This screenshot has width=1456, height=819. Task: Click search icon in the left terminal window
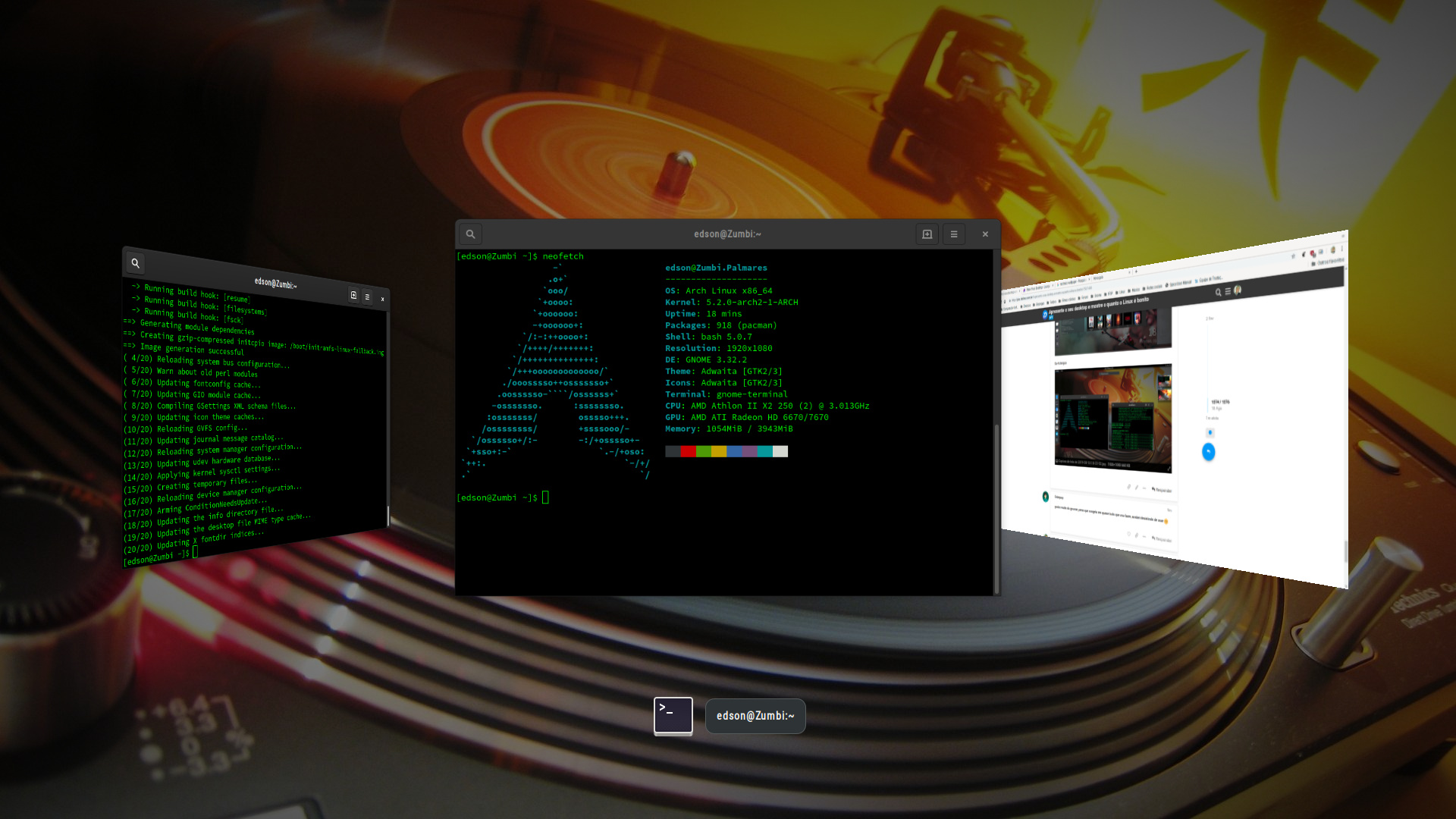[x=135, y=263]
